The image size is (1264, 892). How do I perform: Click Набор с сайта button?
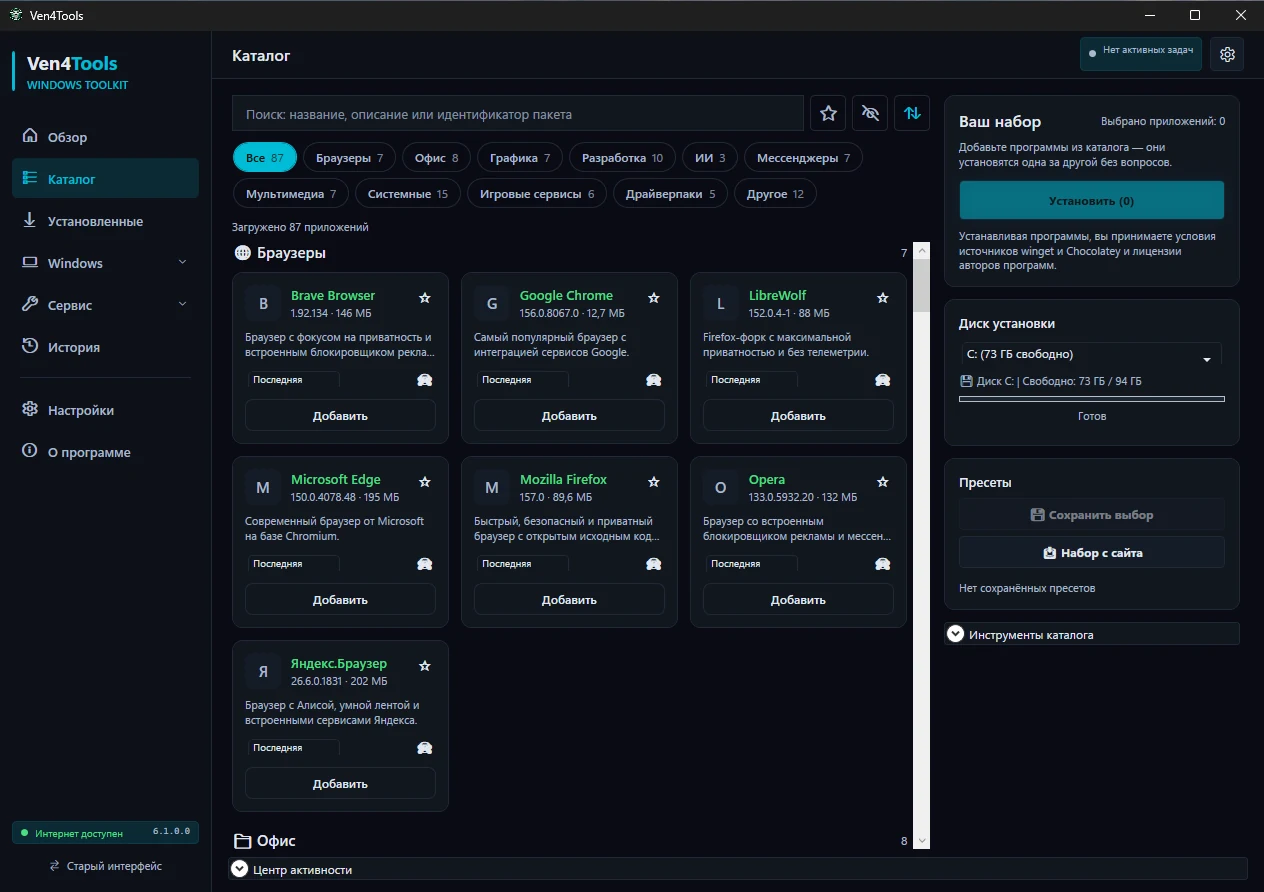[x=1091, y=552]
